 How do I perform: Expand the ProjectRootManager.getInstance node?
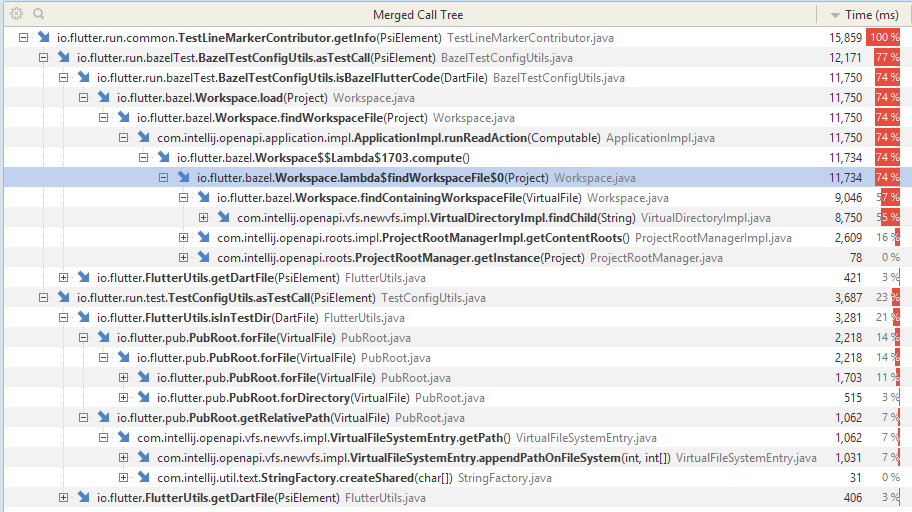point(183,258)
